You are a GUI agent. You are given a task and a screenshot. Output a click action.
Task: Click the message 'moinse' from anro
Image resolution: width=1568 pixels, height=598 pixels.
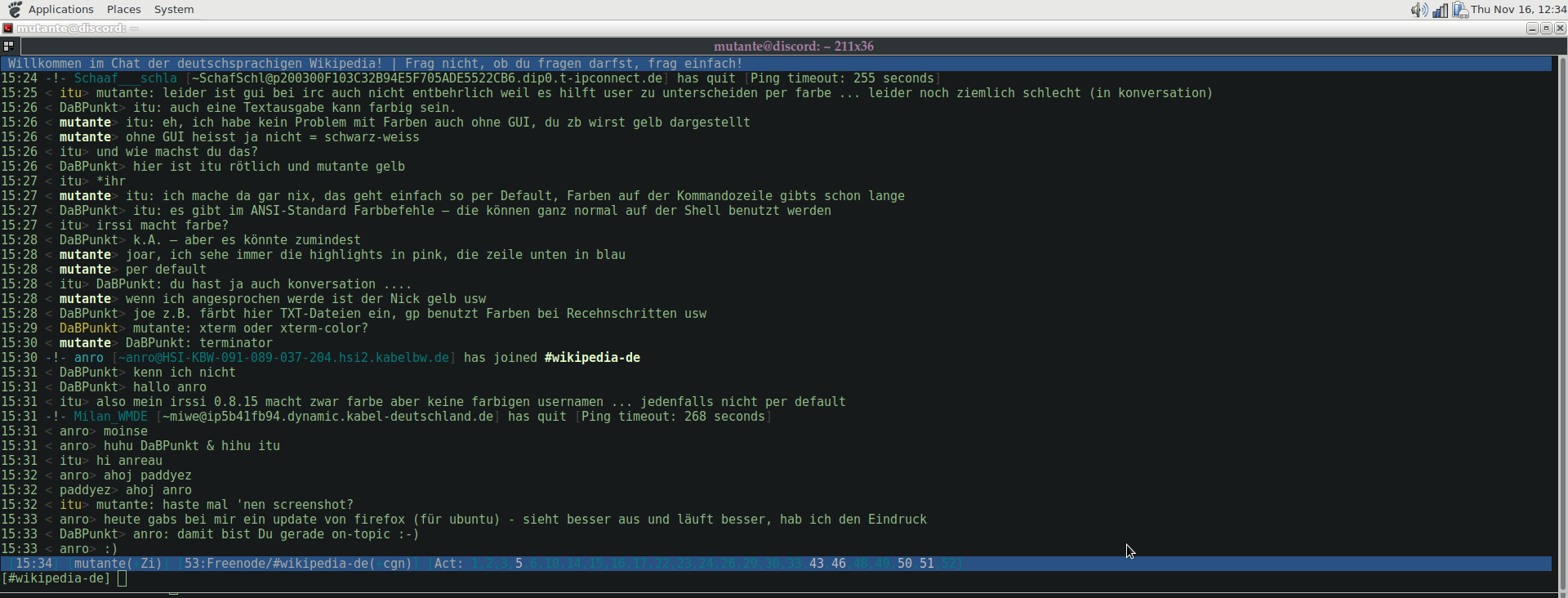126,431
